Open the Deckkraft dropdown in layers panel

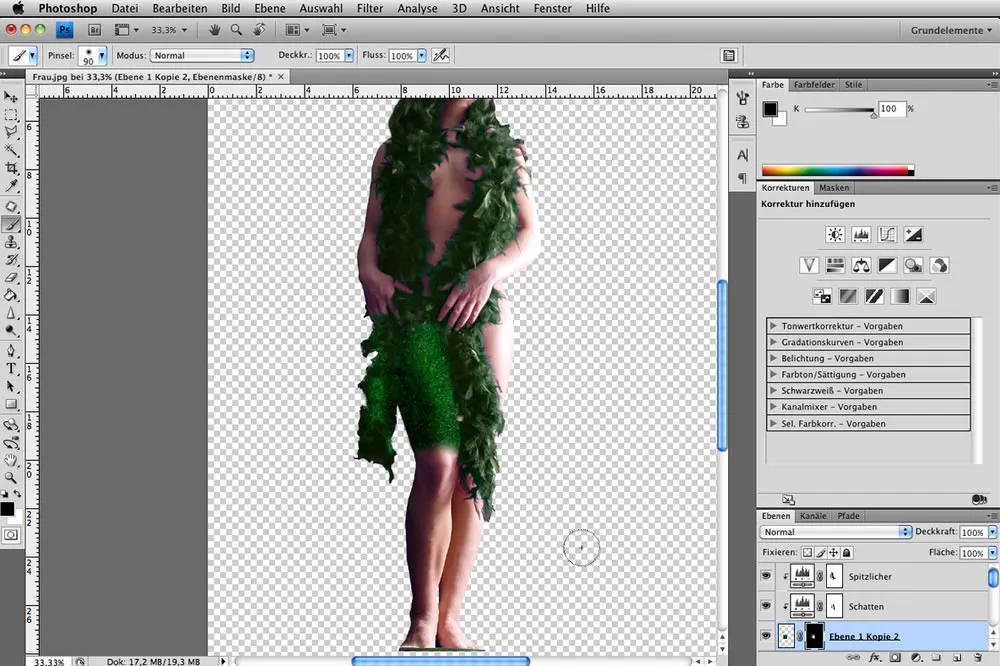point(992,532)
